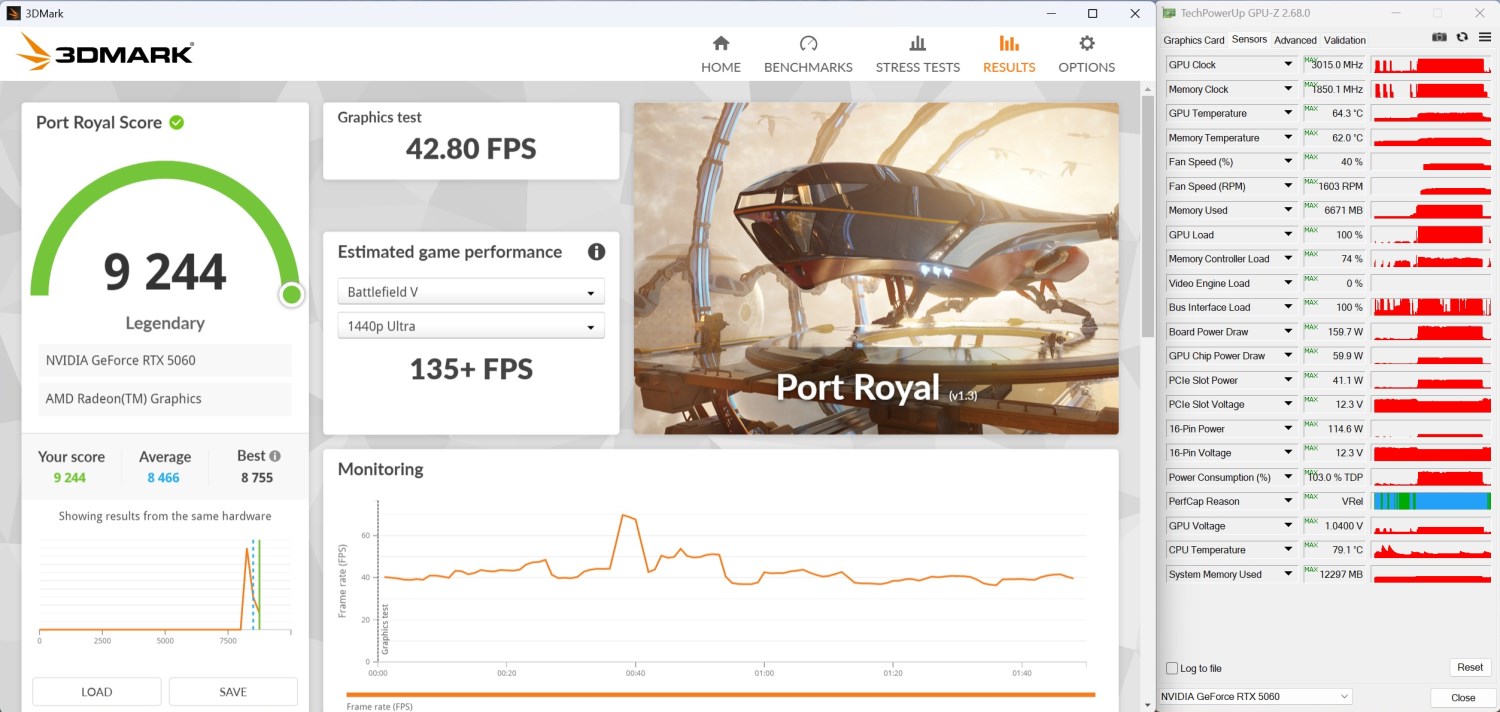Take a GPU-Z screenshot with camera icon

click(1439, 37)
